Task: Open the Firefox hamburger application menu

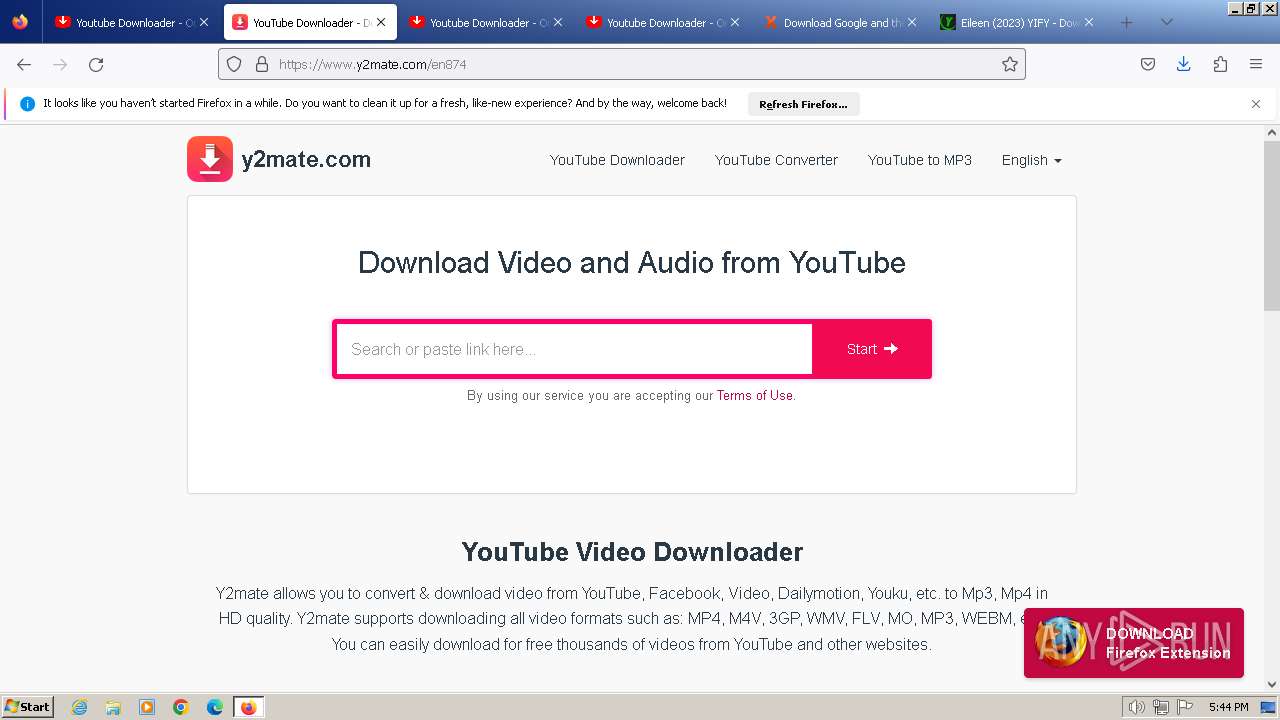Action: [1256, 64]
